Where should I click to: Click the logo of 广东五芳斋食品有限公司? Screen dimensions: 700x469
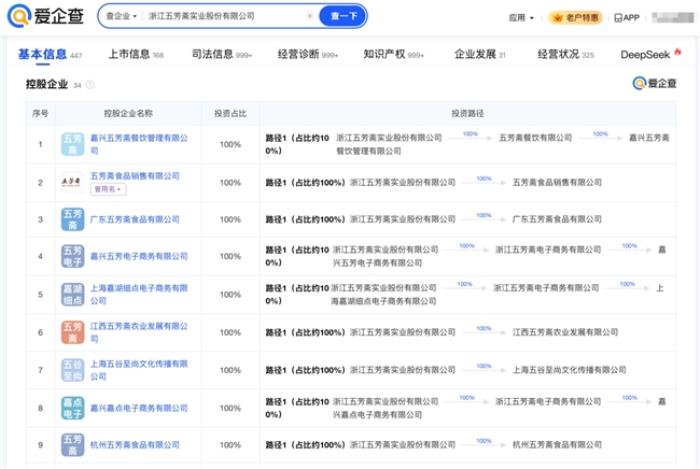click(x=72, y=219)
